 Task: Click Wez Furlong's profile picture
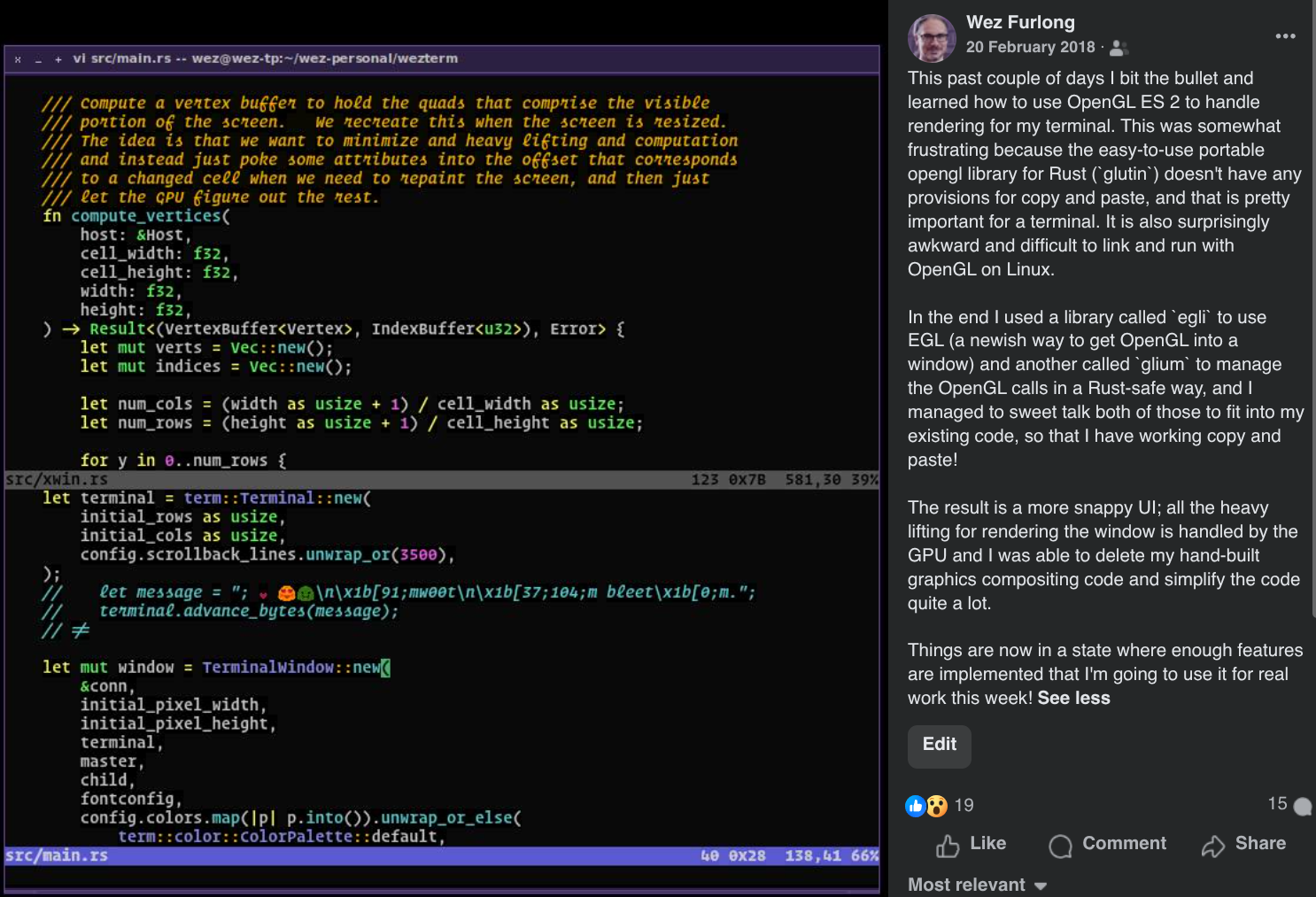pos(932,38)
